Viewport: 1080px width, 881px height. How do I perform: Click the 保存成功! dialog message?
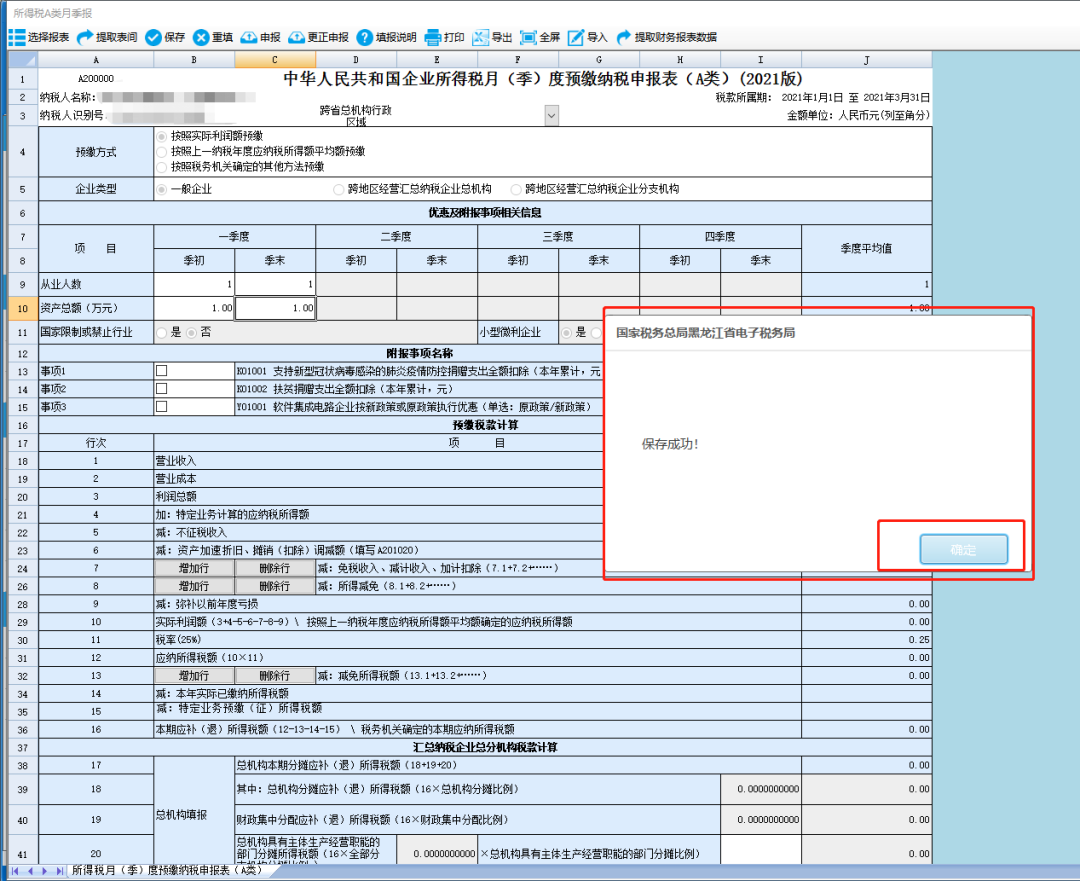[670, 444]
